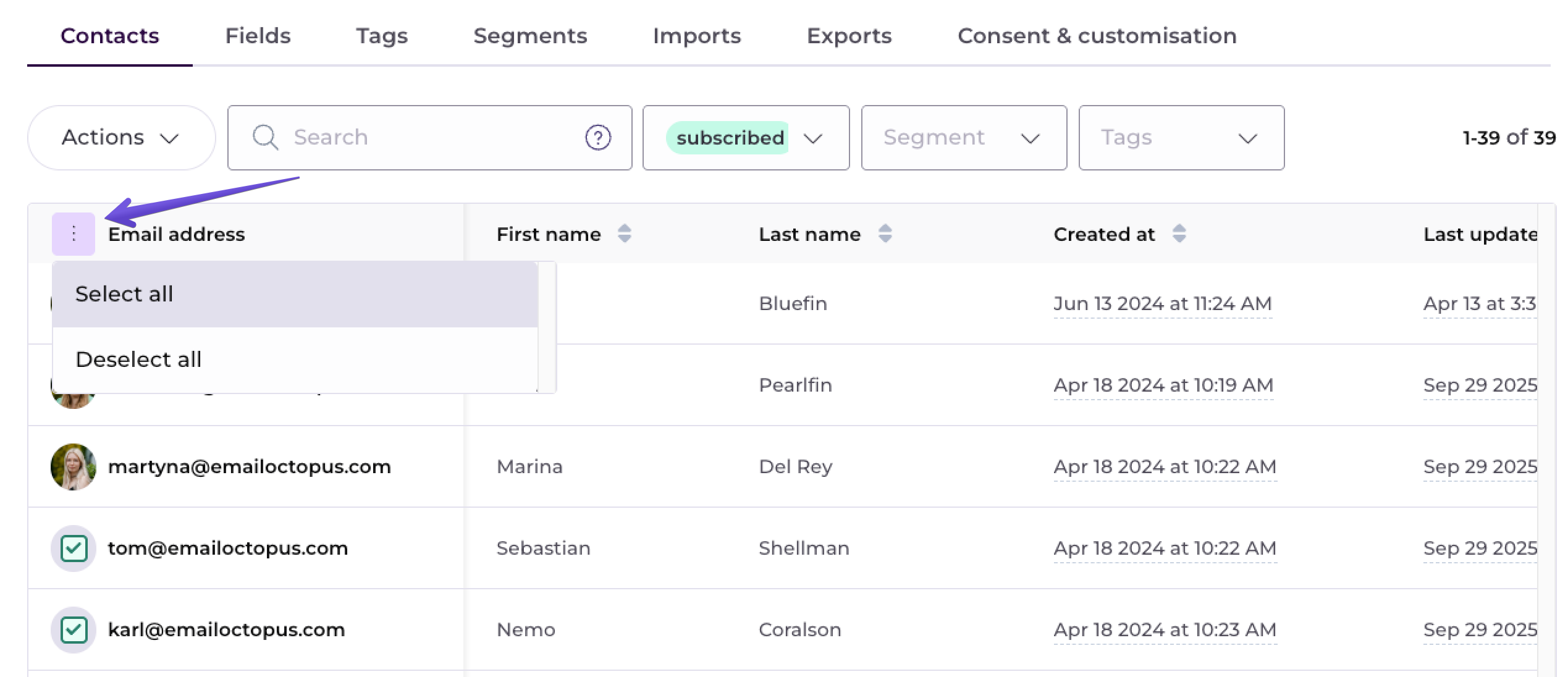Sort contacts by Last name

click(885, 233)
